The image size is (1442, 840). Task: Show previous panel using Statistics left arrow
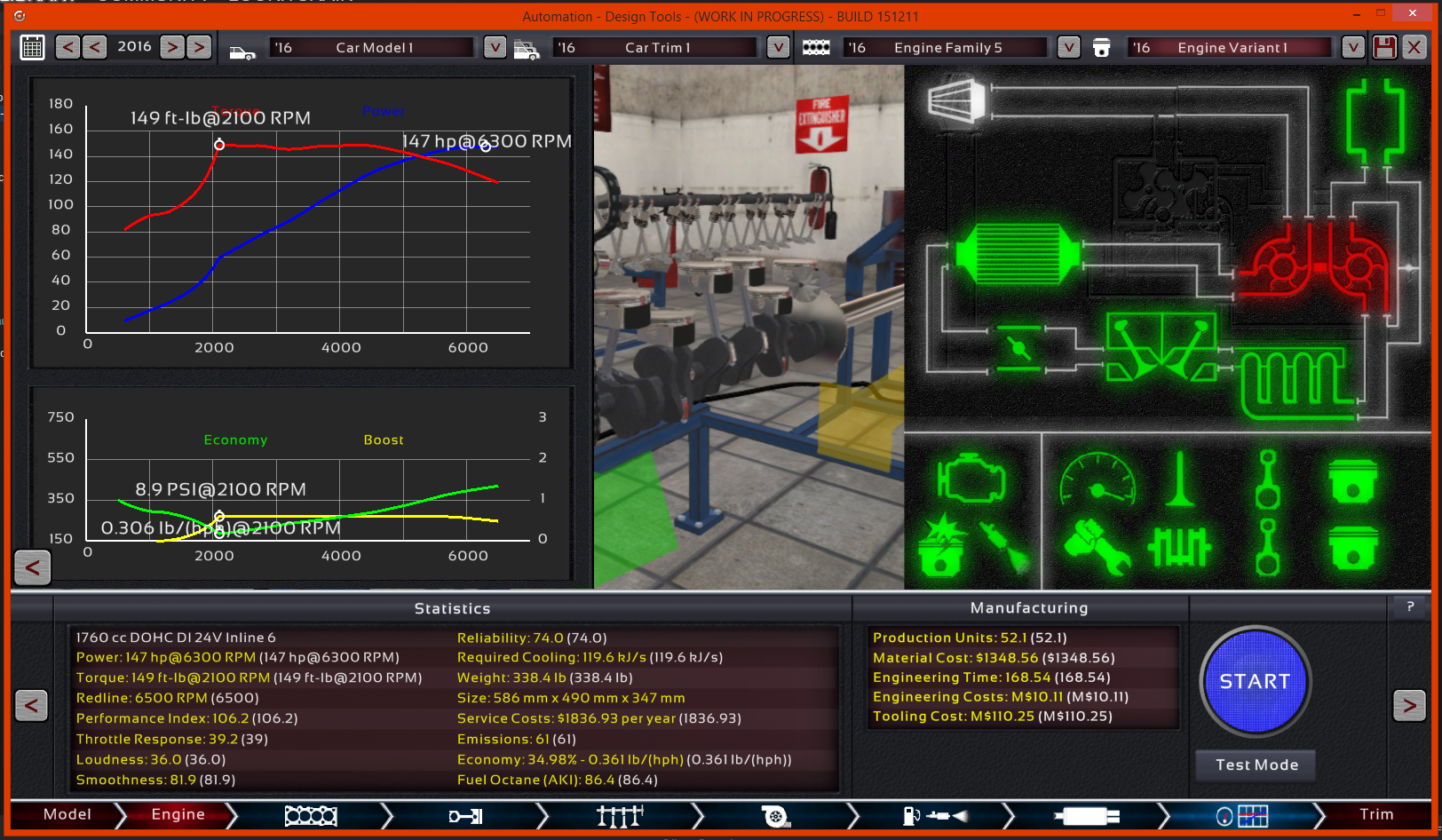coord(31,706)
